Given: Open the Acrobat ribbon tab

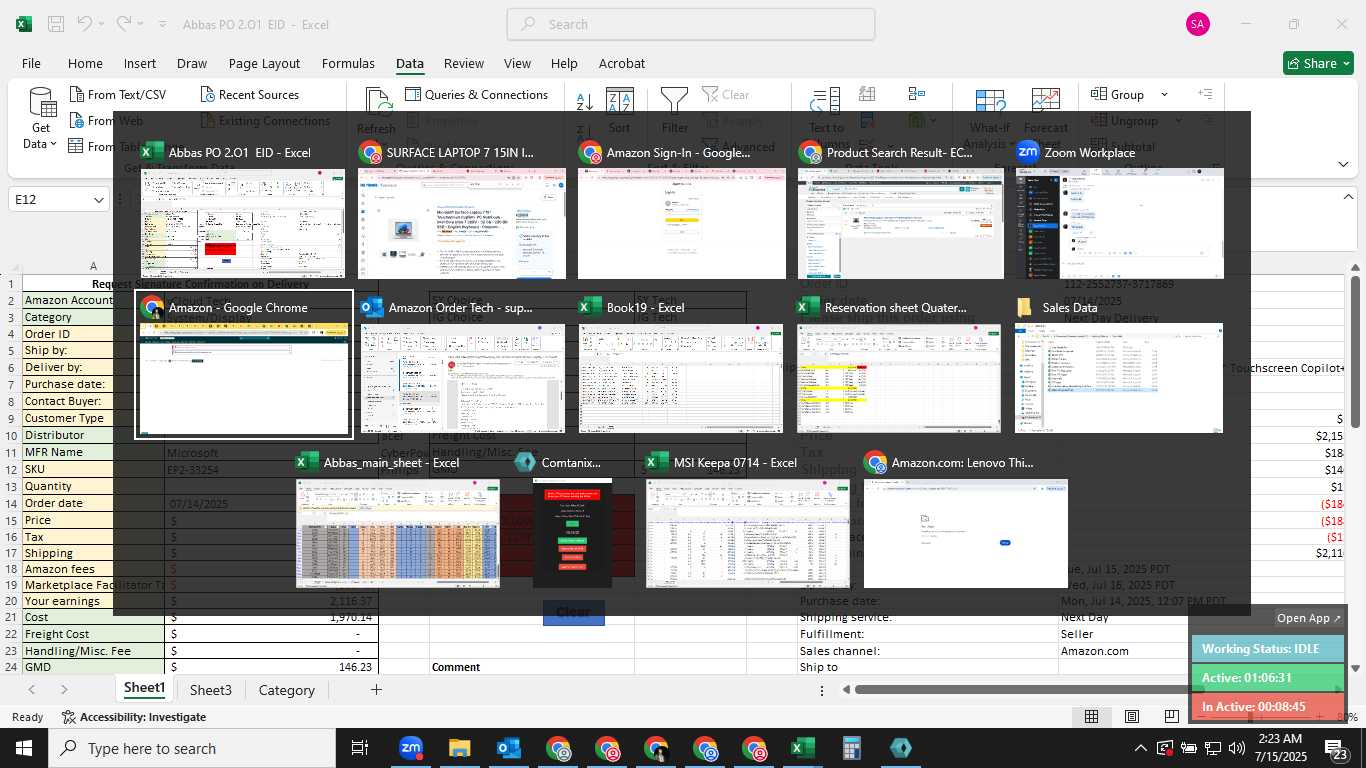Looking at the screenshot, I should 622,63.
